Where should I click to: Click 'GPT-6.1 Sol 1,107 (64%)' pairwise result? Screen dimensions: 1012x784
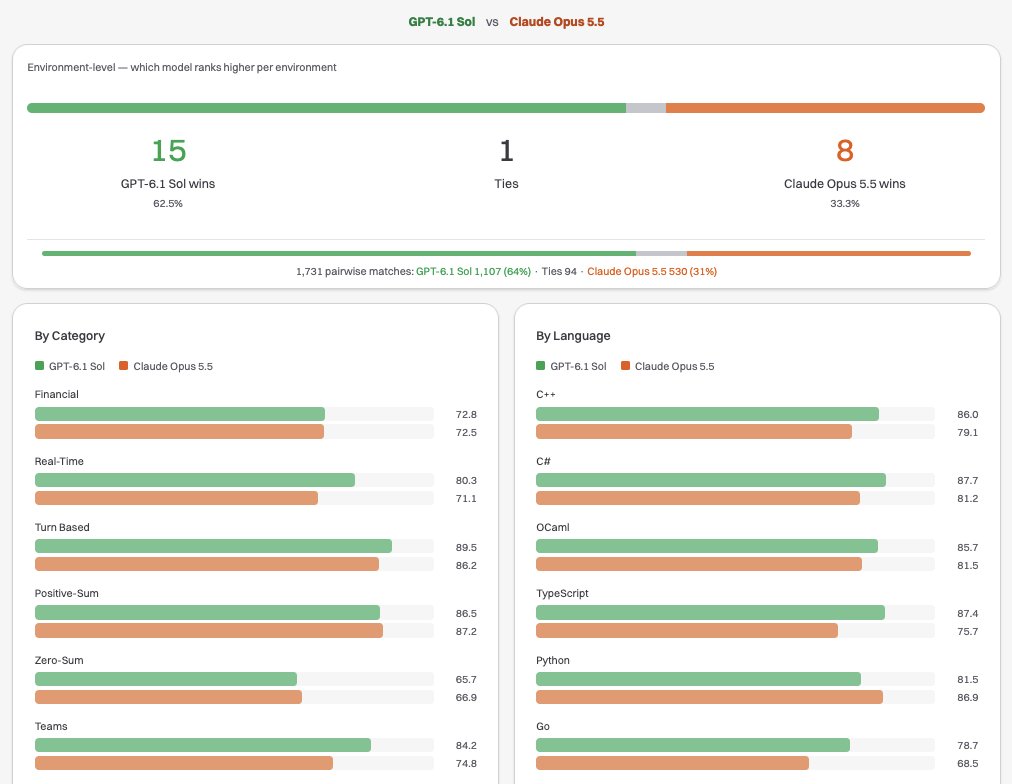(473, 272)
